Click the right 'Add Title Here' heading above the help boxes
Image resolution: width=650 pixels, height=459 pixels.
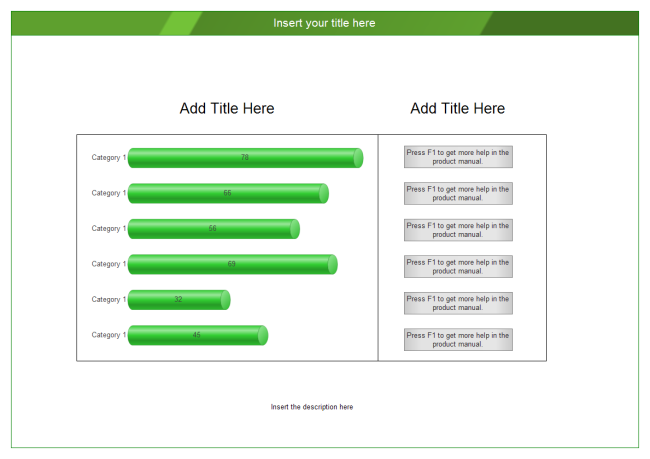(458, 108)
